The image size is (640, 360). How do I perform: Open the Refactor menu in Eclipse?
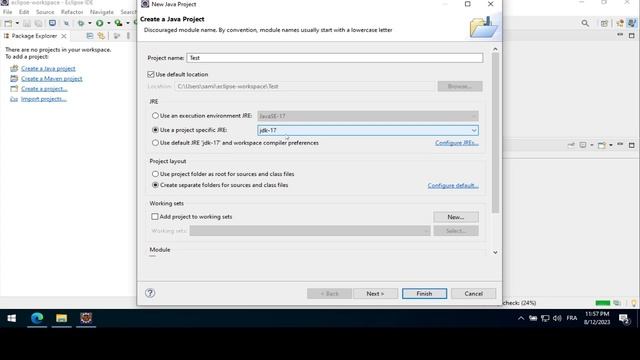(x=72, y=12)
